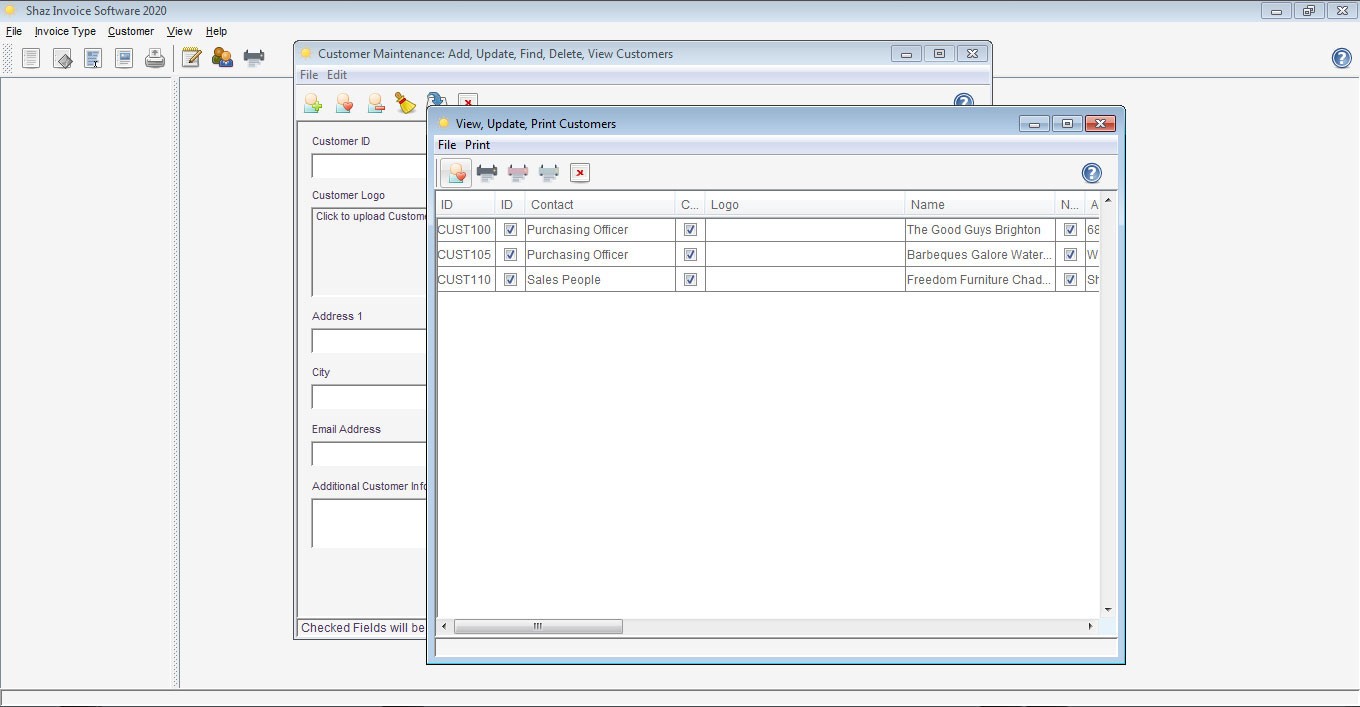Click the first ID column header

[x=466, y=204]
